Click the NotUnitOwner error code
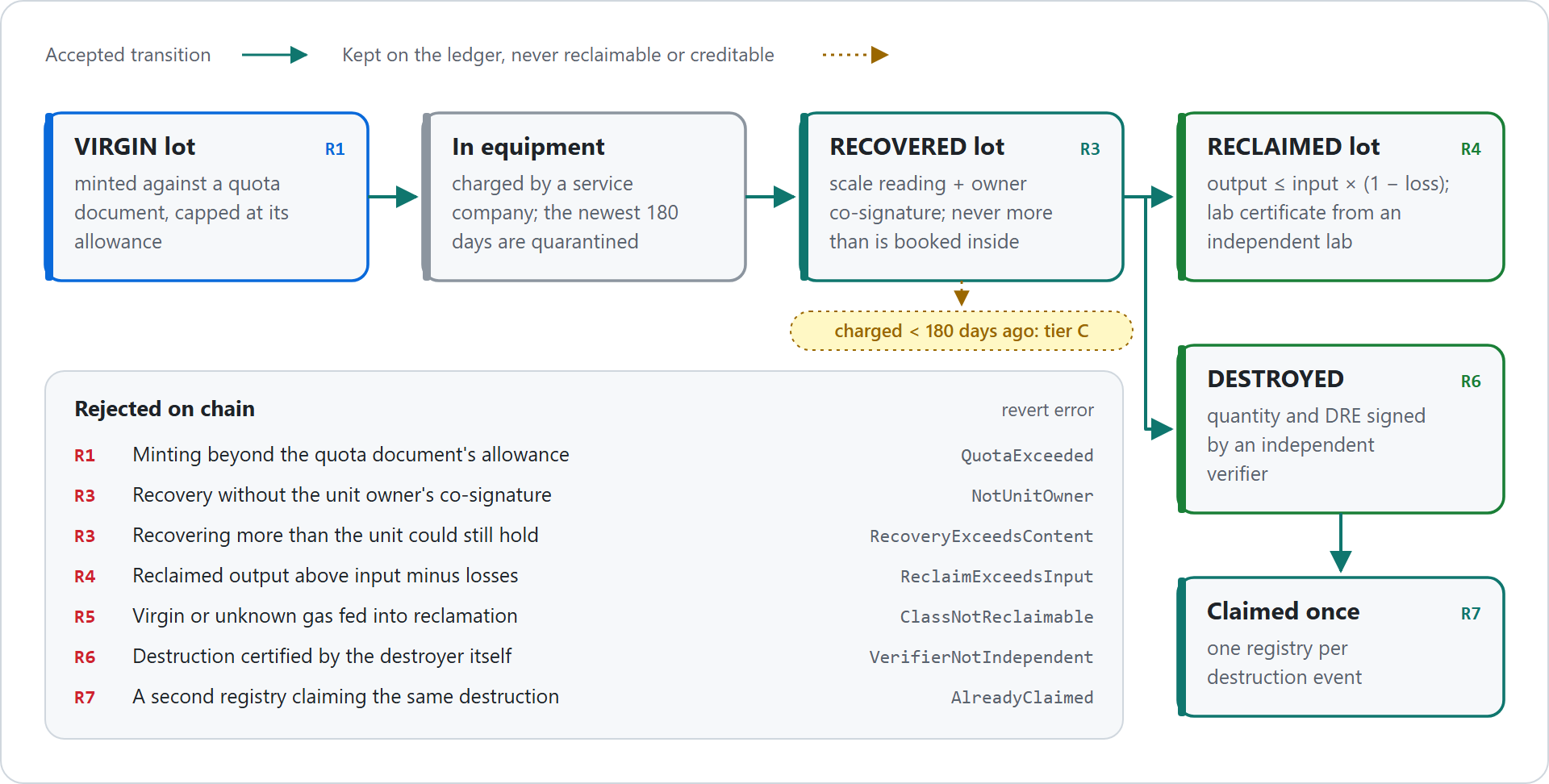 click(x=1033, y=496)
